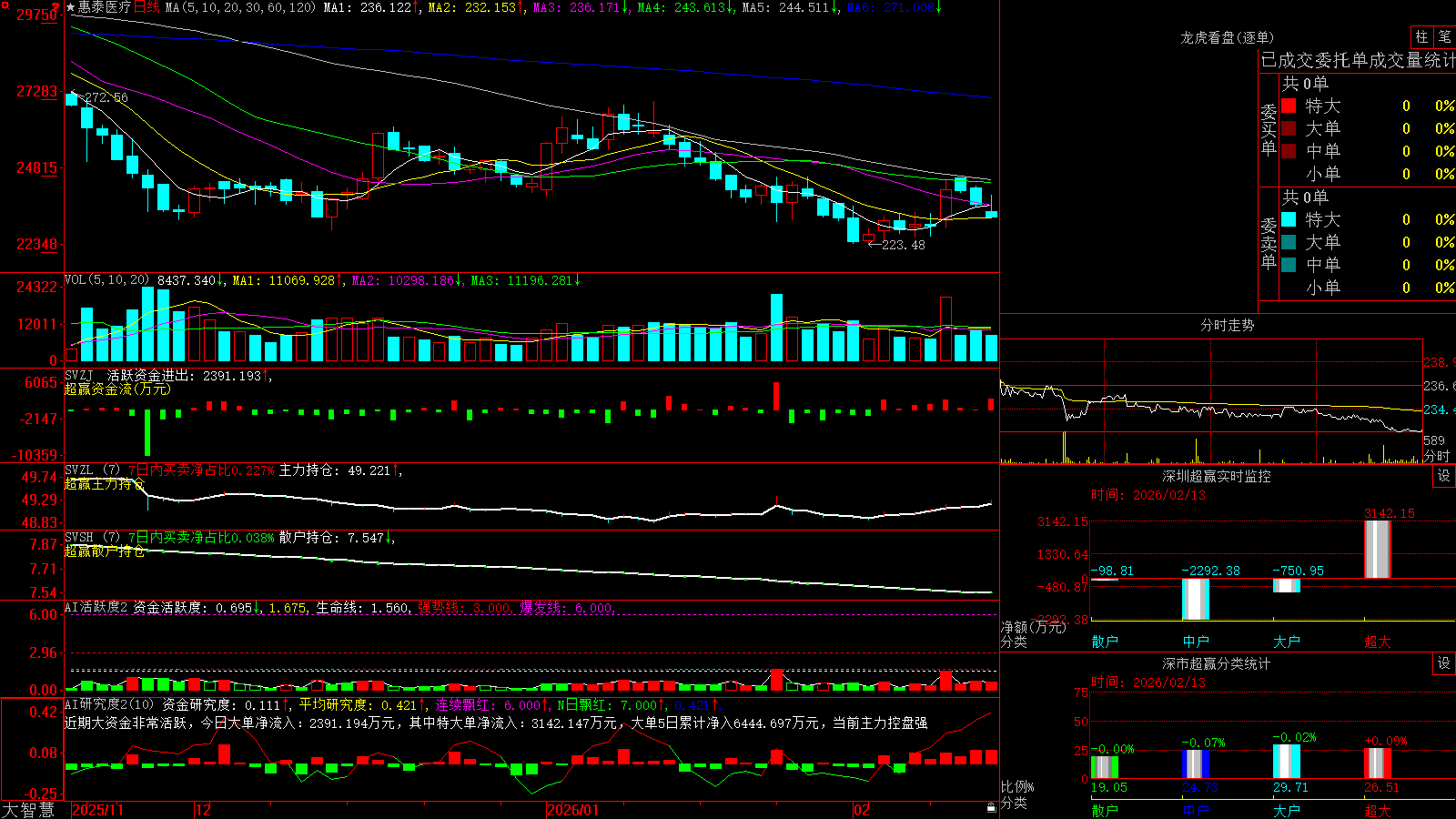Click the 深圳超赢实时监控 panel title
The image size is (1456, 819).
point(1216,476)
